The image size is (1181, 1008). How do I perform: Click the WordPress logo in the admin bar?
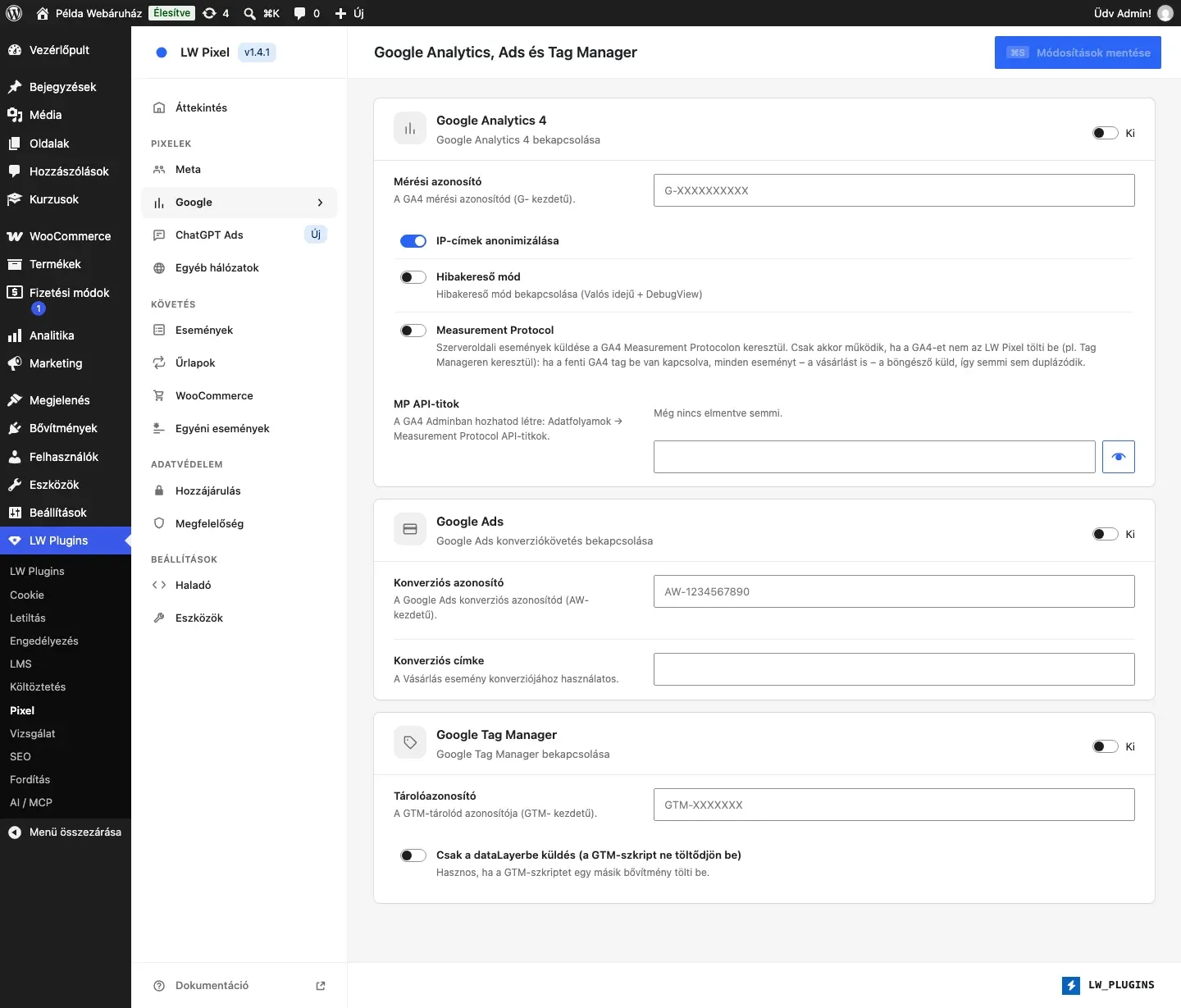click(x=14, y=13)
